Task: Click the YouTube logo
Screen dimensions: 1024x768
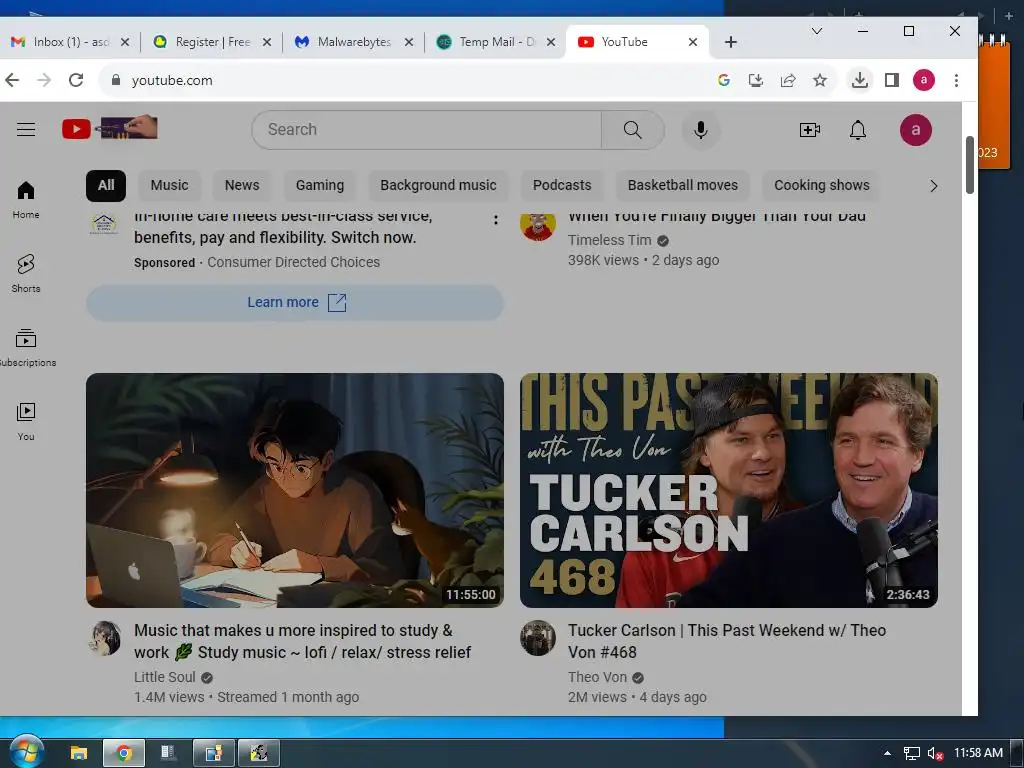Action: [109, 128]
